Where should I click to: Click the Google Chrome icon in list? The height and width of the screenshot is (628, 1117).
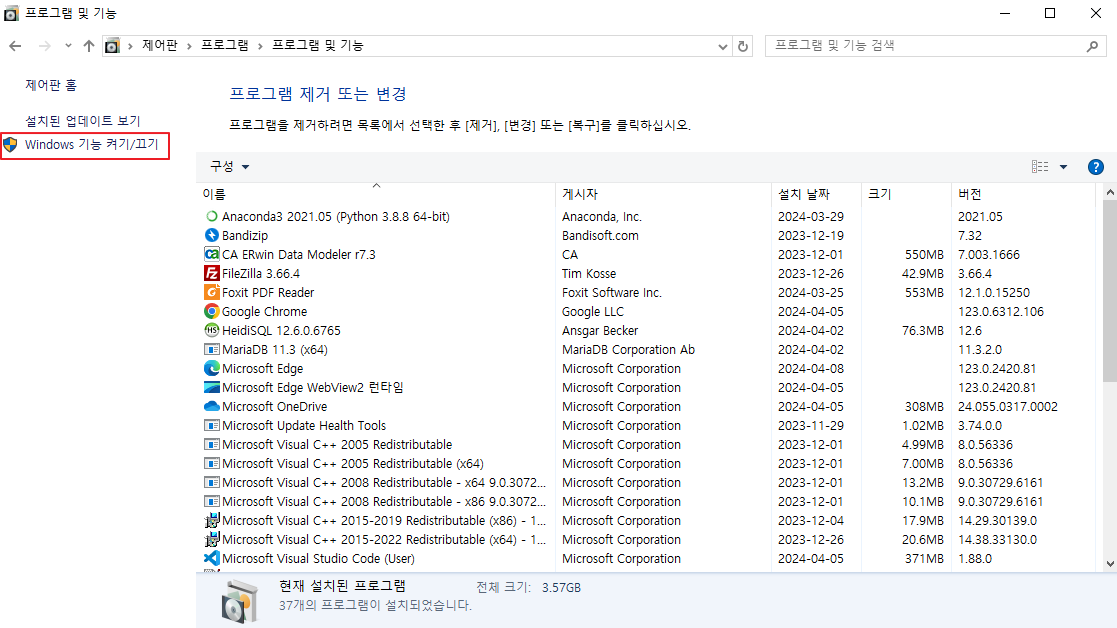pyautogui.click(x=212, y=311)
